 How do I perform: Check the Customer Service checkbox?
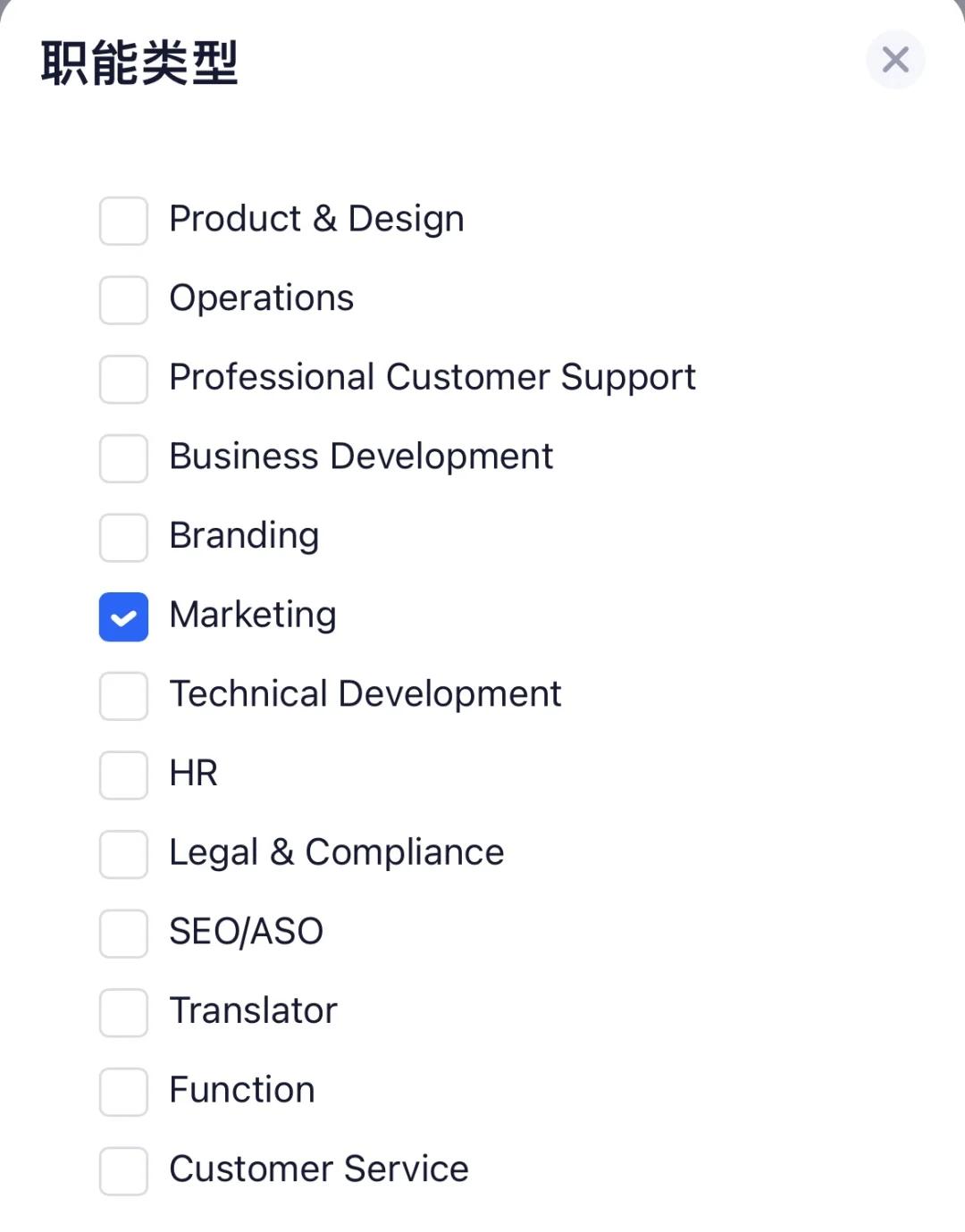pyautogui.click(x=123, y=1171)
